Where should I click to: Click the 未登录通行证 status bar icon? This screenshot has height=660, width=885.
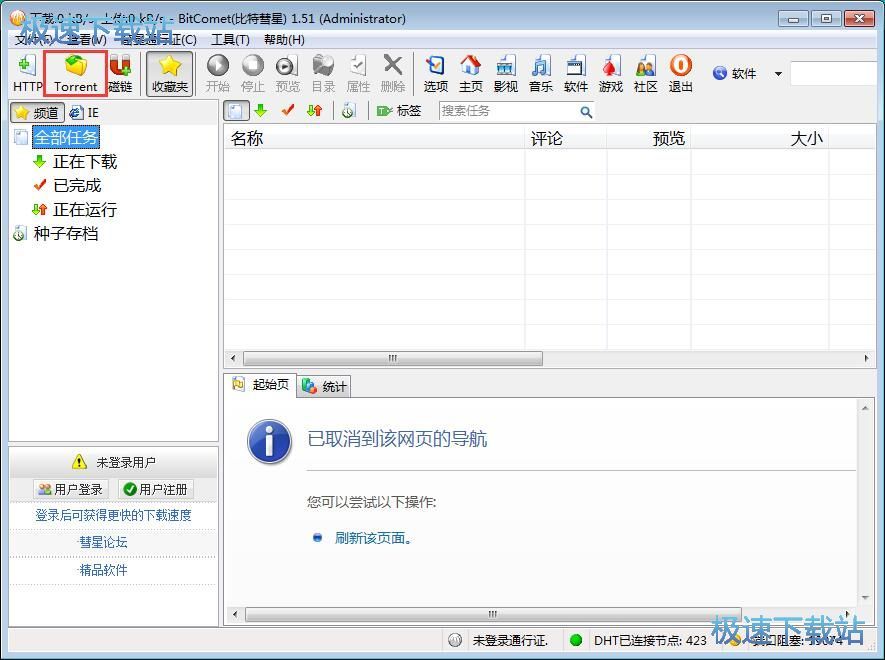click(455, 640)
